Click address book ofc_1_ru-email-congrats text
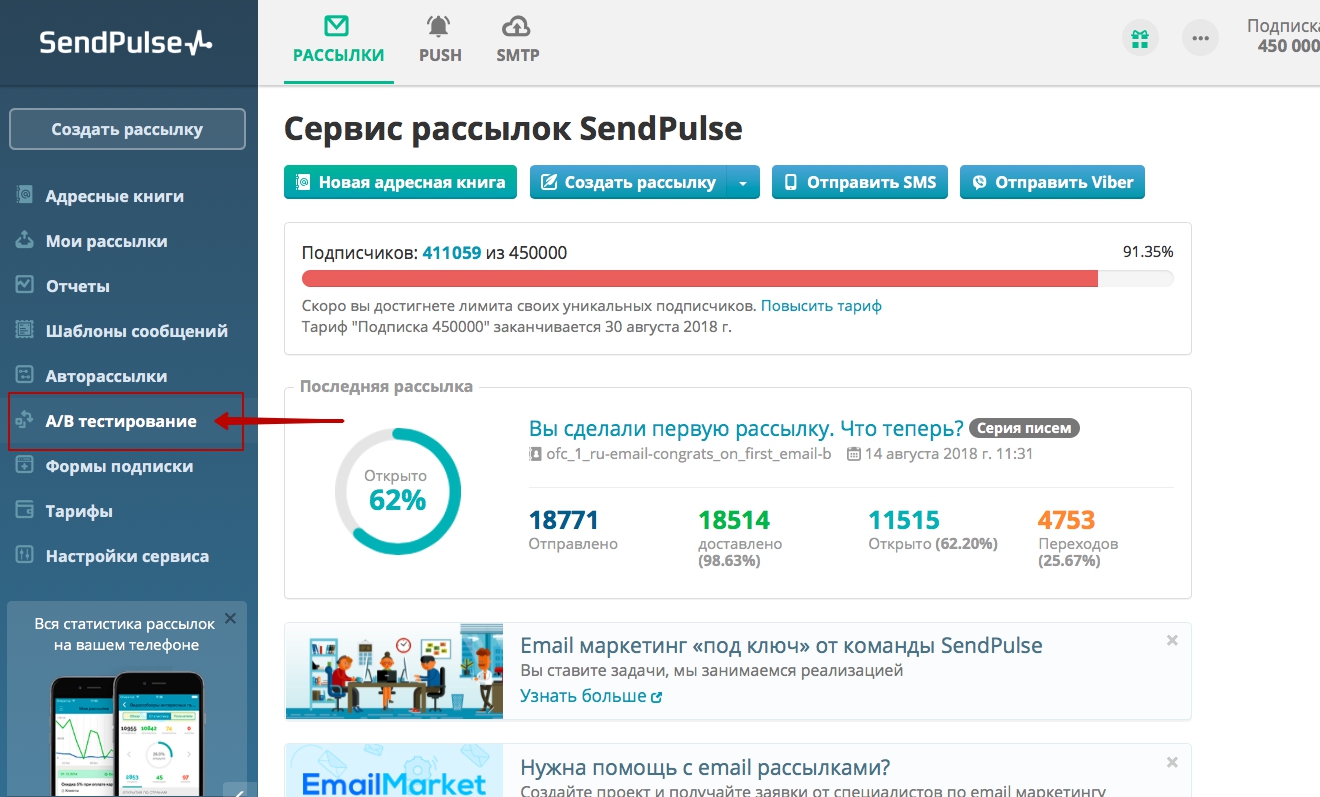The width and height of the screenshot is (1320, 797). pyautogui.click(x=688, y=453)
